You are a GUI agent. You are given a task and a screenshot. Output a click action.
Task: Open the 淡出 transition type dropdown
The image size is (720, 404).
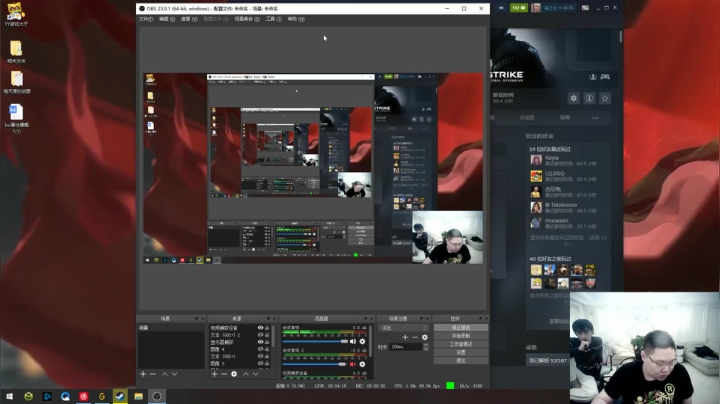404,328
